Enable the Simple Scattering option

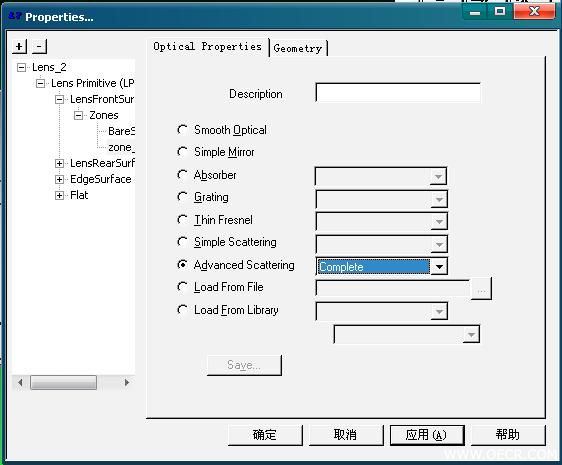(182, 242)
